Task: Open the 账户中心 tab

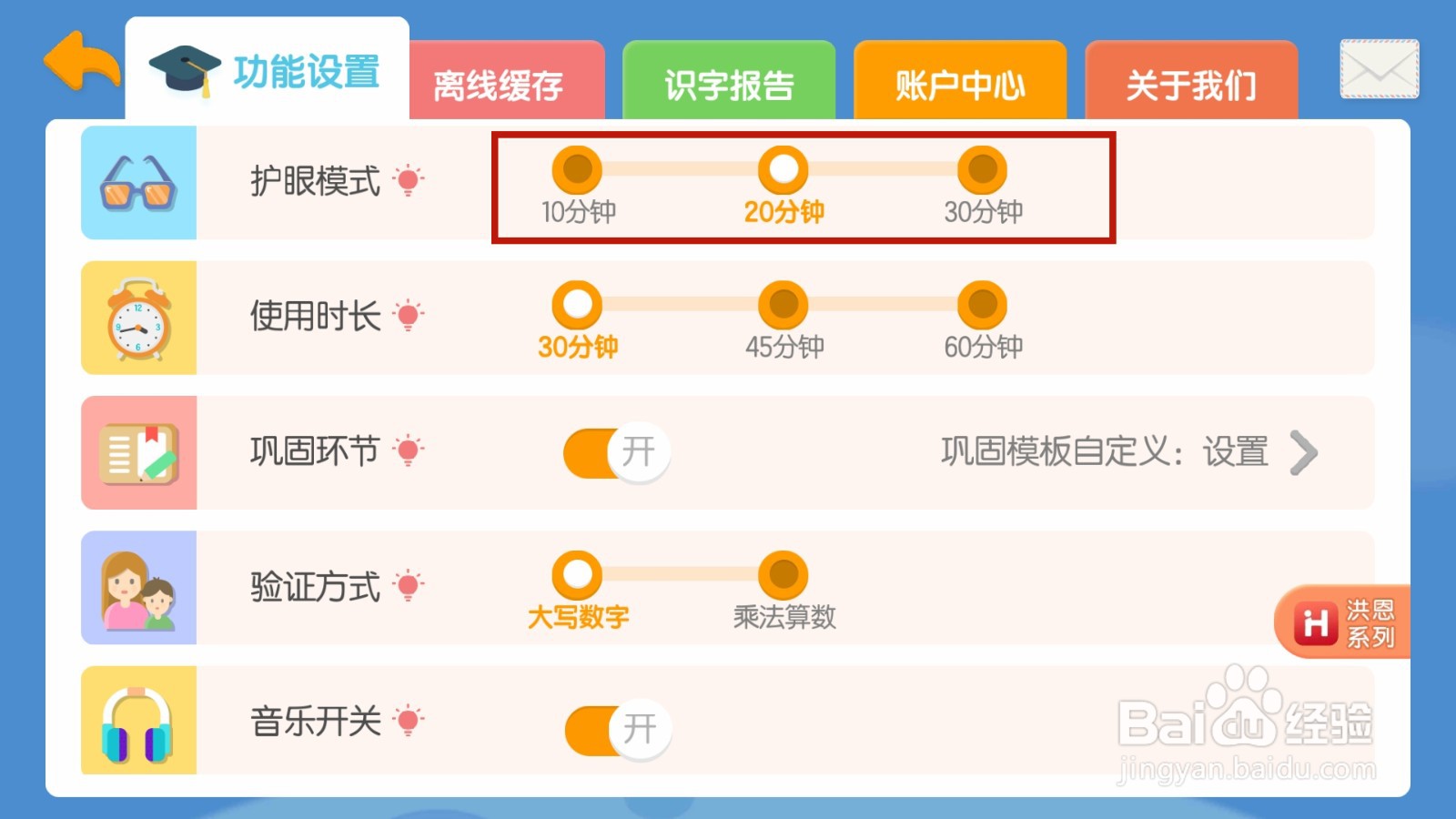Action: (x=960, y=85)
